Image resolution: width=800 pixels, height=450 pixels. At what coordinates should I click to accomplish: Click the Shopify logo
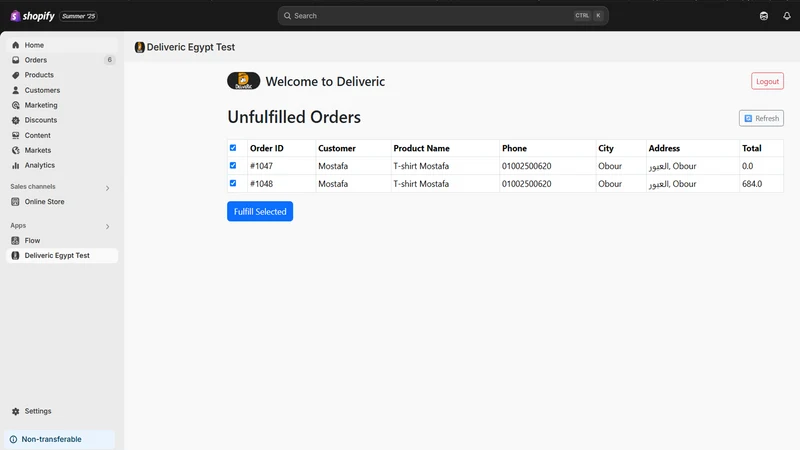[32, 16]
